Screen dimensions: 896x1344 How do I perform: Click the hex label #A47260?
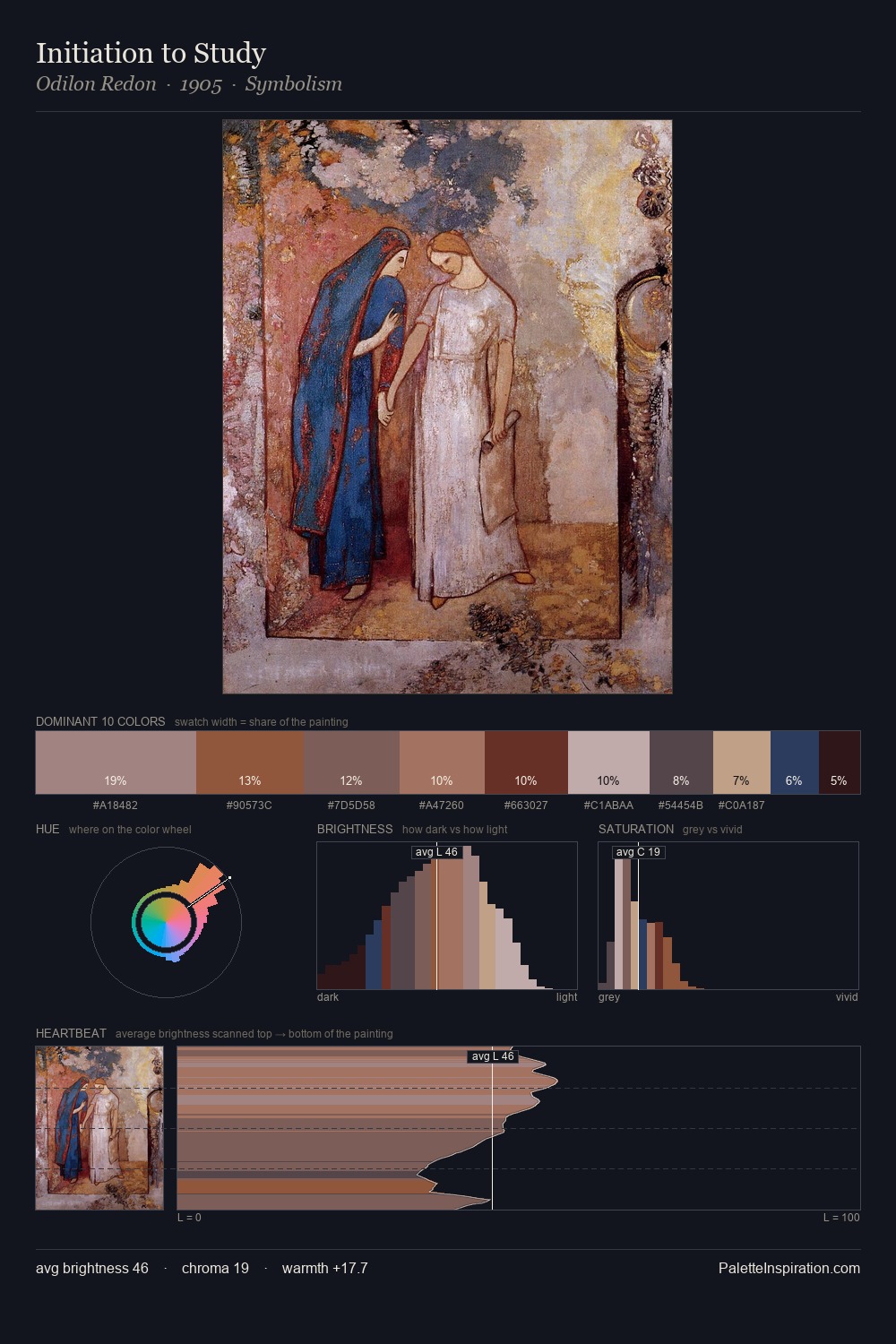442,806
